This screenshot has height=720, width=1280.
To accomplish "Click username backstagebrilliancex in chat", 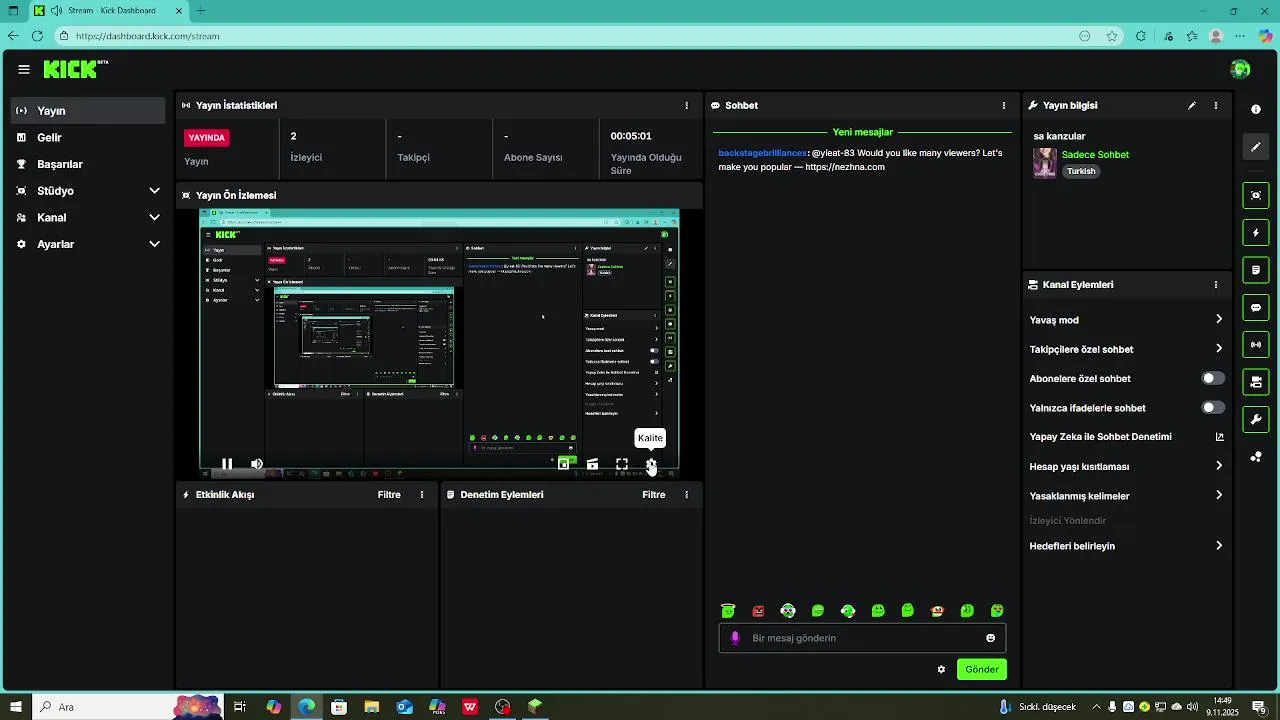I will tap(763, 153).
